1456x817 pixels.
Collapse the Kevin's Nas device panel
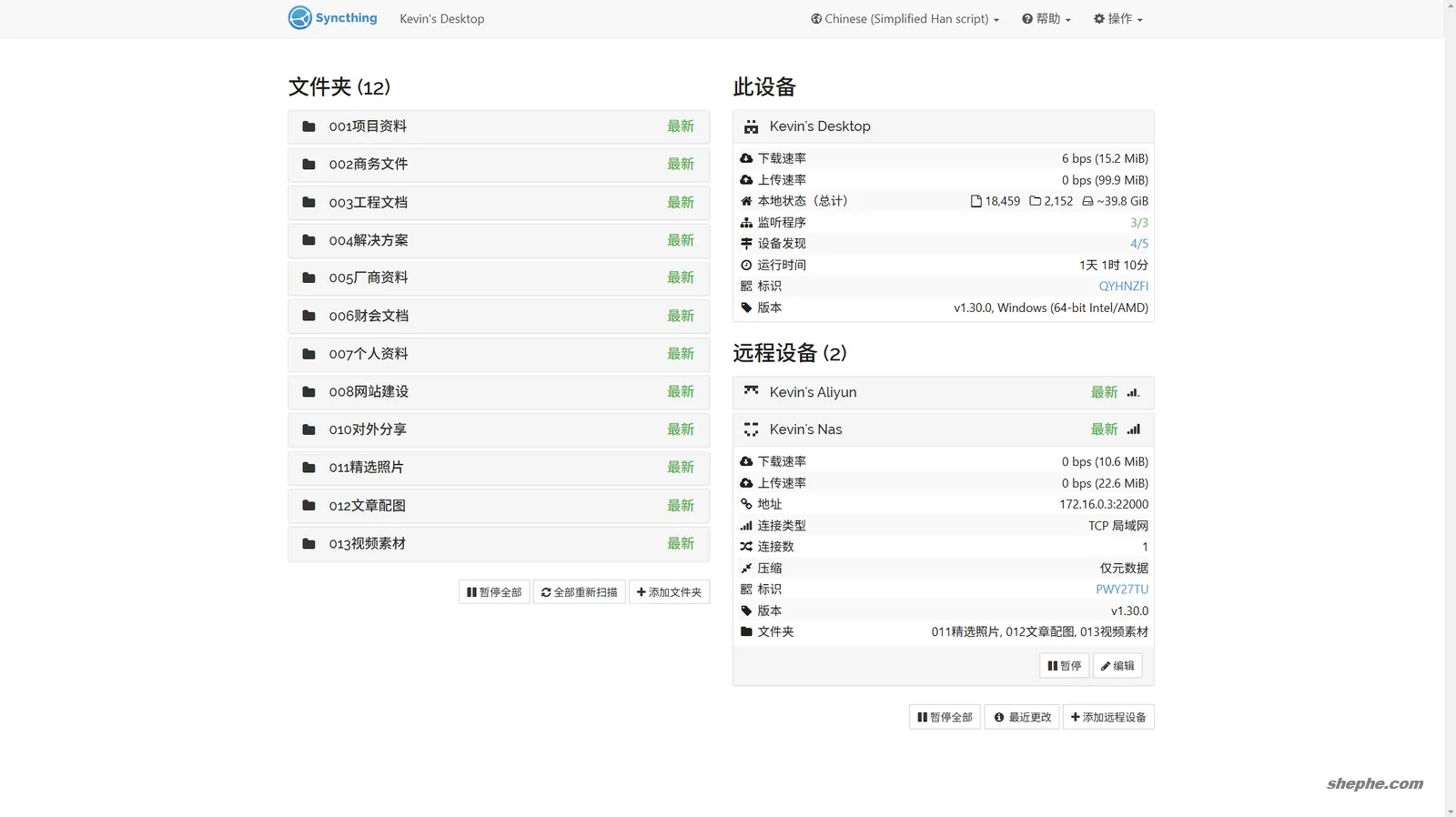(x=943, y=429)
